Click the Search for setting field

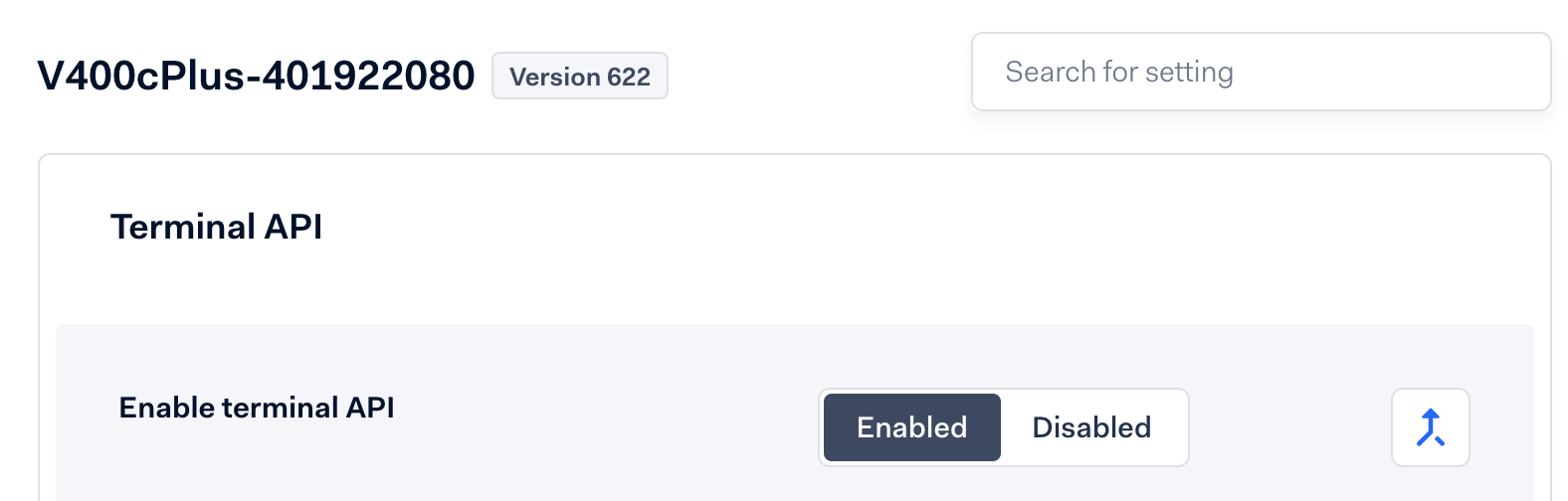(x=1261, y=72)
